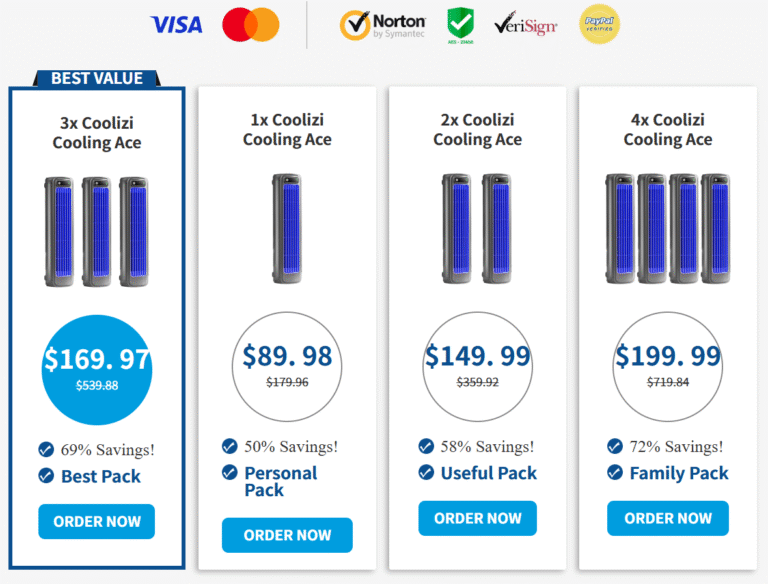Image resolution: width=768 pixels, height=584 pixels.
Task: Click the VeriSign trust logo
Action: [526, 24]
